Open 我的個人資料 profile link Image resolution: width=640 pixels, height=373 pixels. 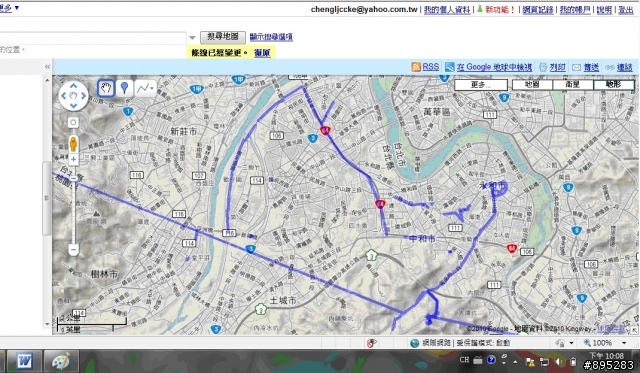point(447,9)
